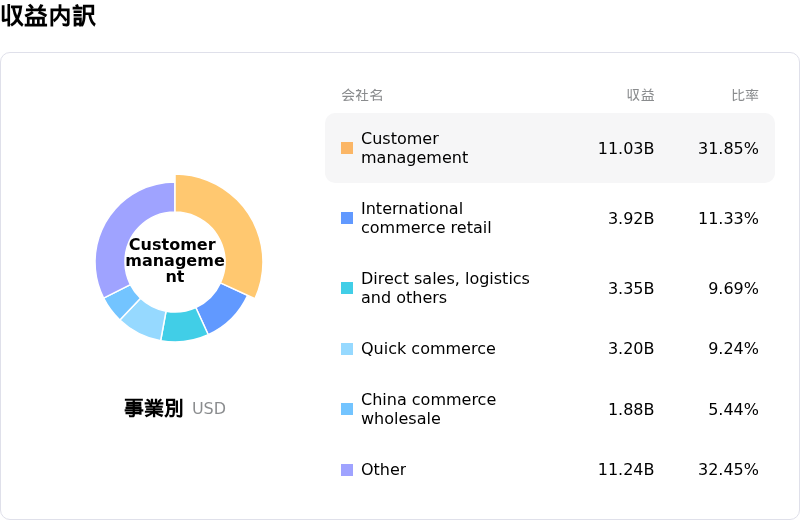Click the 比率 column header

coord(745,95)
